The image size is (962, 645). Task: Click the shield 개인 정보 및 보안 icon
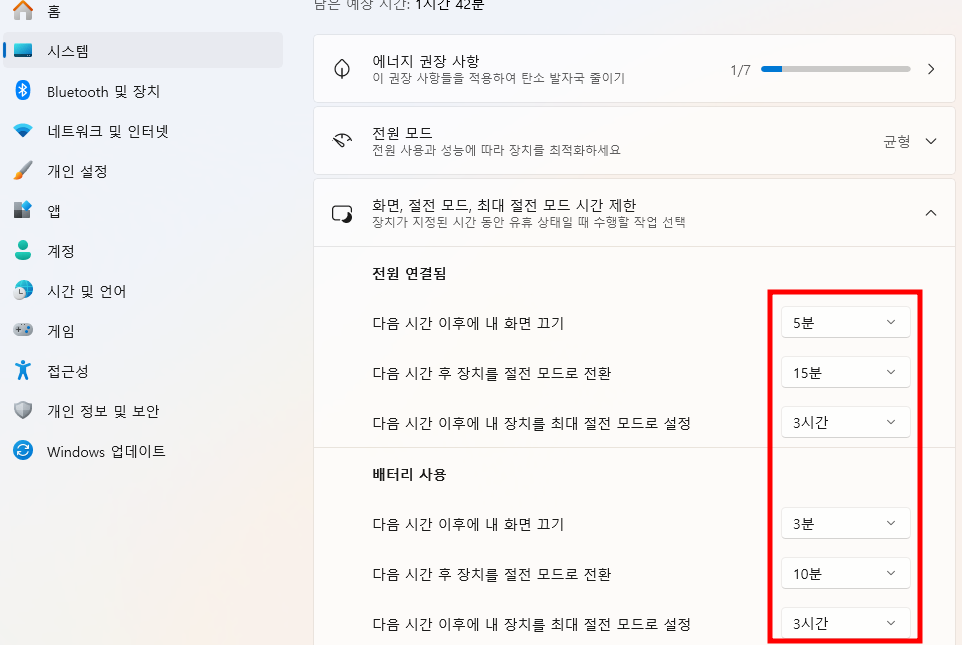(x=23, y=410)
